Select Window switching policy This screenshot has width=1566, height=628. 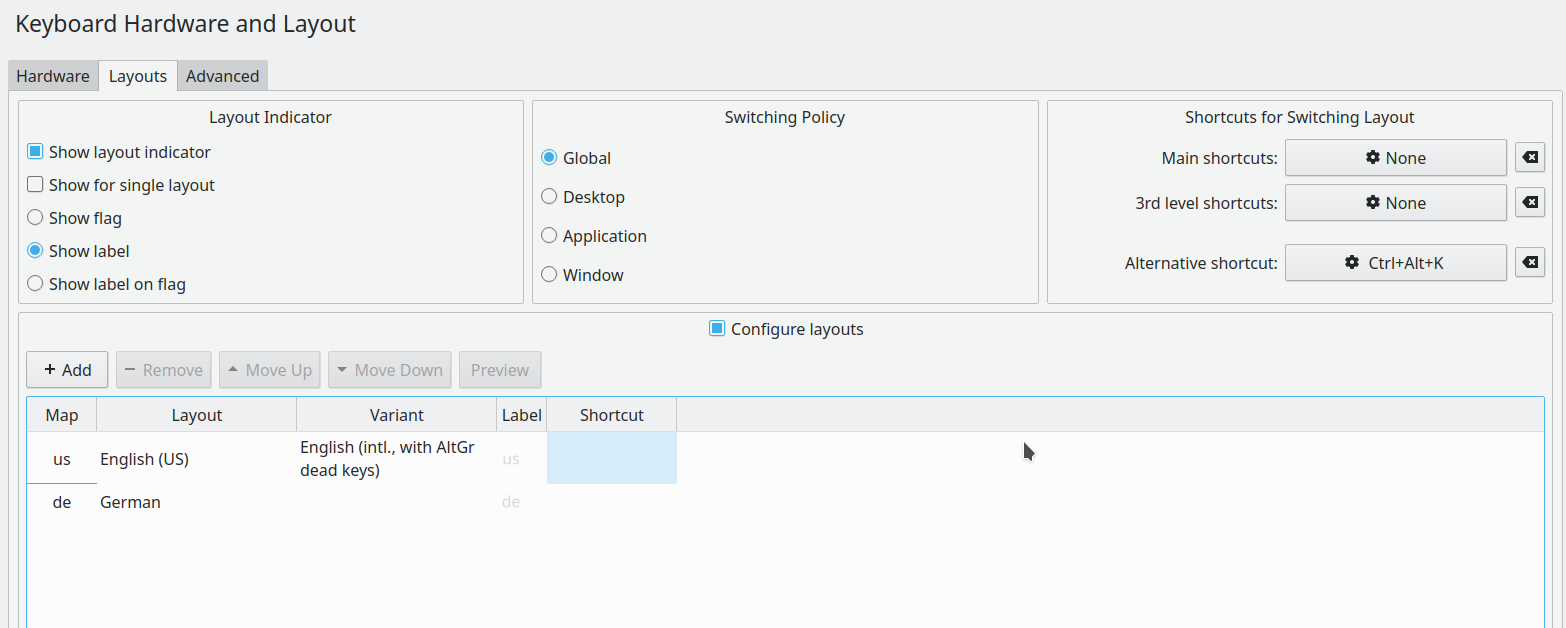click(x=549, y=275)
